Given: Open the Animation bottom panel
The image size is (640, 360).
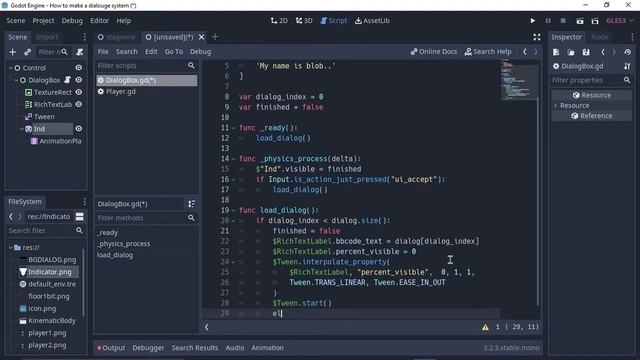Looking at the screenshot, I should [267, 348].
